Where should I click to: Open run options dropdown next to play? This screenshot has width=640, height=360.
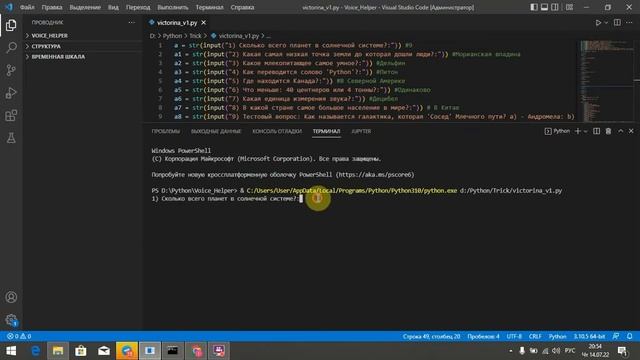pos(606,23)
